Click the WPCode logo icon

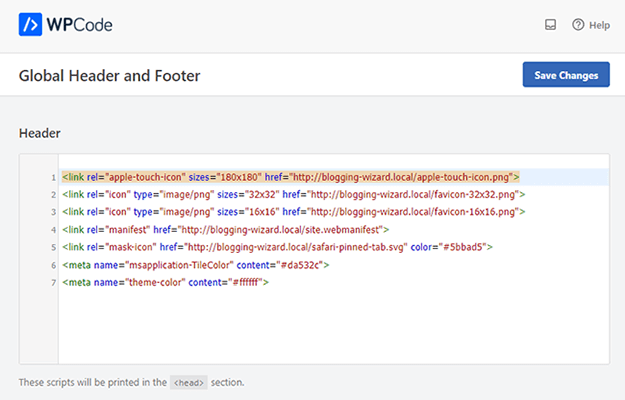point(30,24)
